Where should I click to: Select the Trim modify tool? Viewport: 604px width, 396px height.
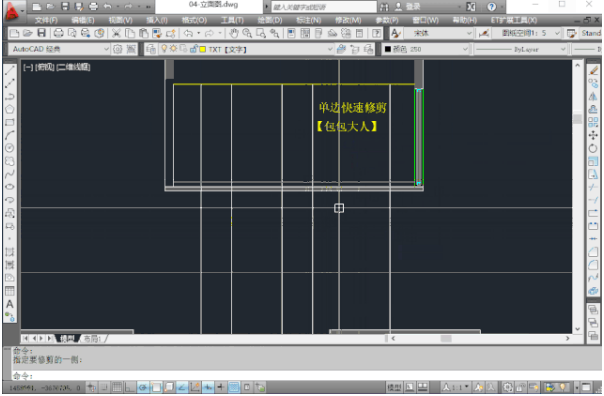tap(593, 187)
